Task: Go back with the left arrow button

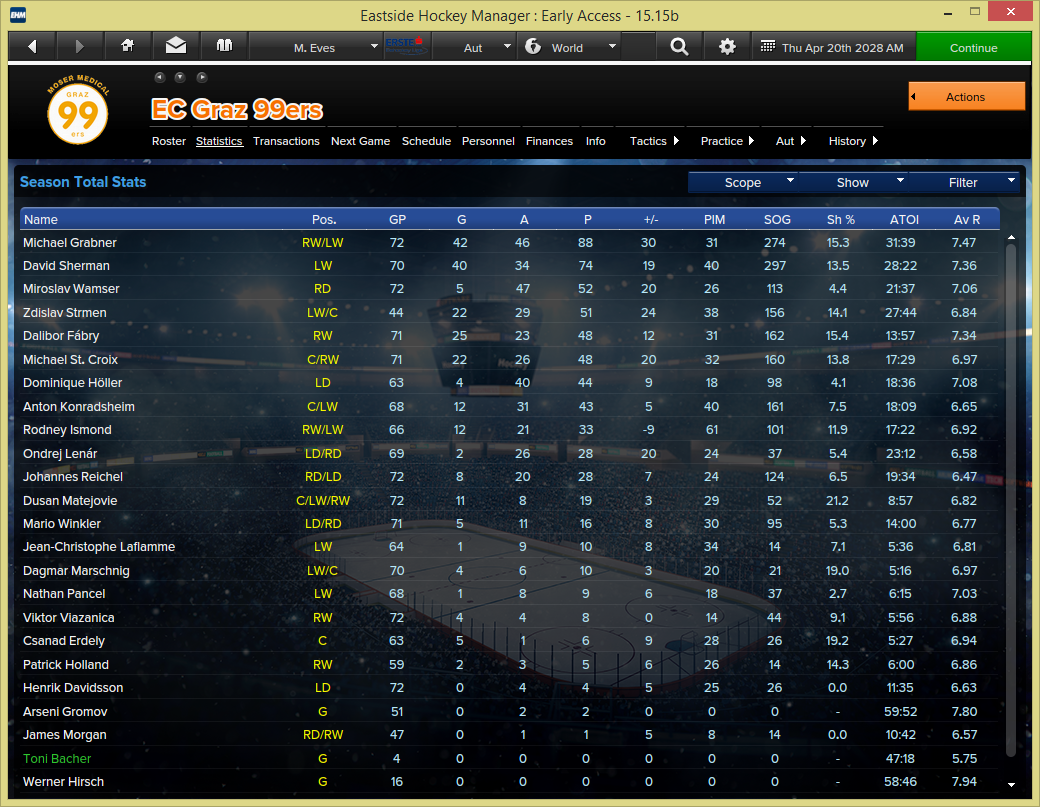Action: pyautogui.click(x=32, y=46)
